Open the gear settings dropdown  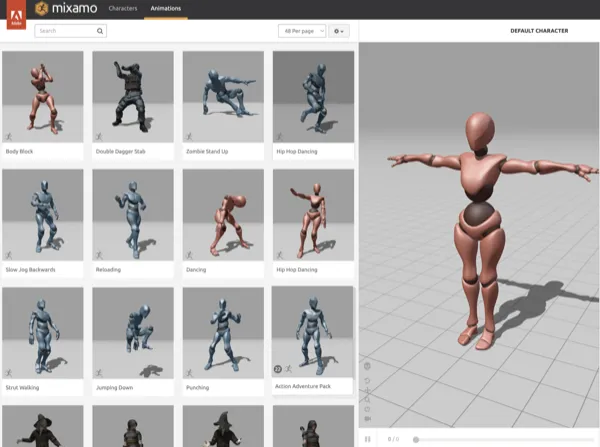click(339, 31)
